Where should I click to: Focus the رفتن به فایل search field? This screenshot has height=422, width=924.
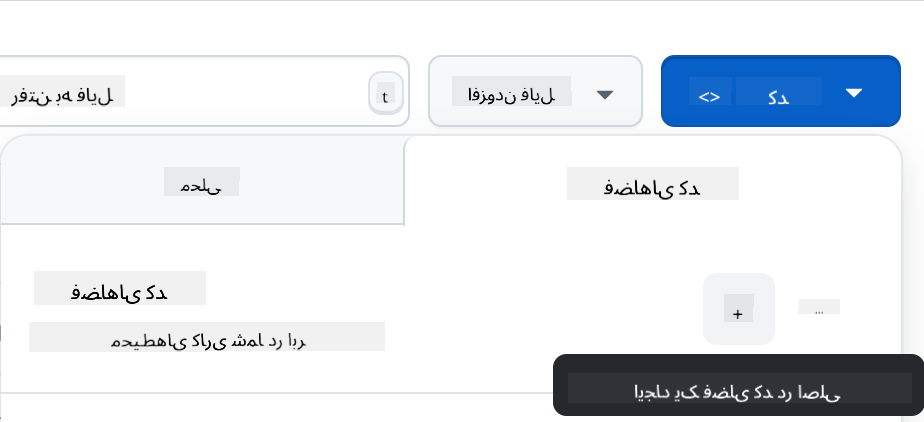[180, 94]
